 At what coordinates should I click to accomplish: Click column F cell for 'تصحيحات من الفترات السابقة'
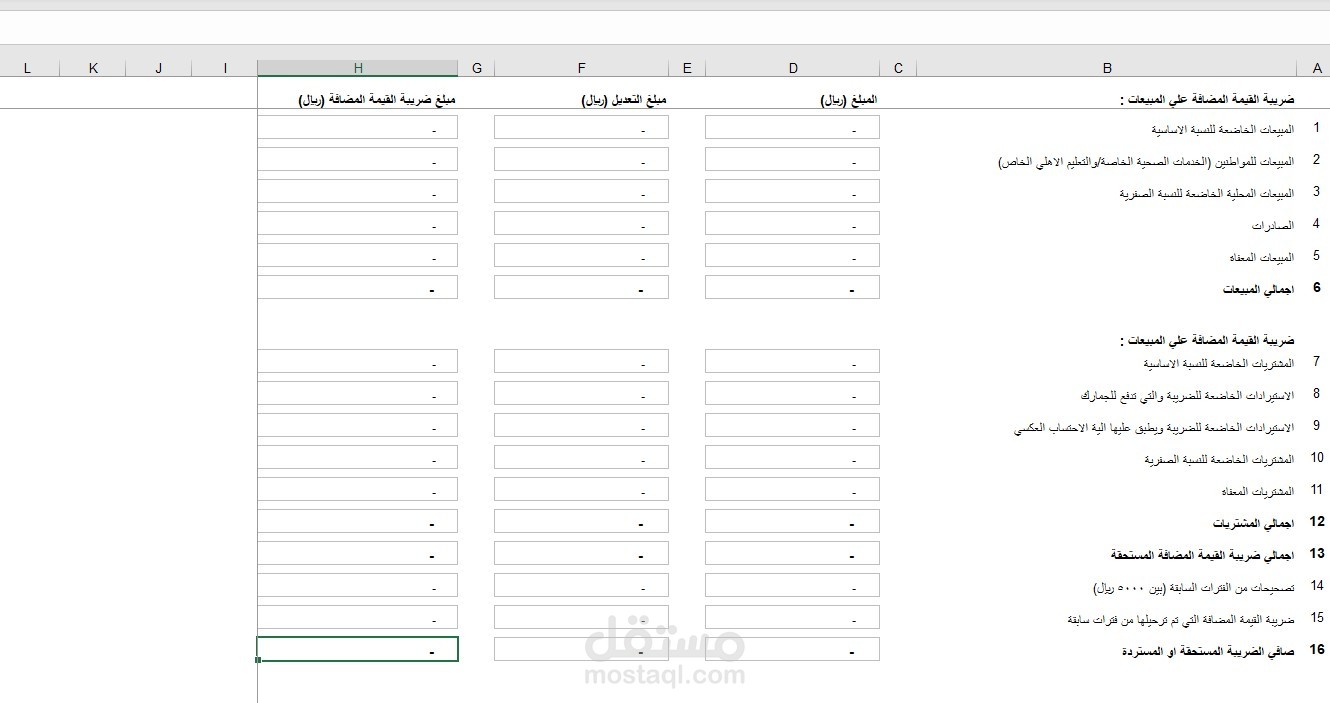[581, 585]
